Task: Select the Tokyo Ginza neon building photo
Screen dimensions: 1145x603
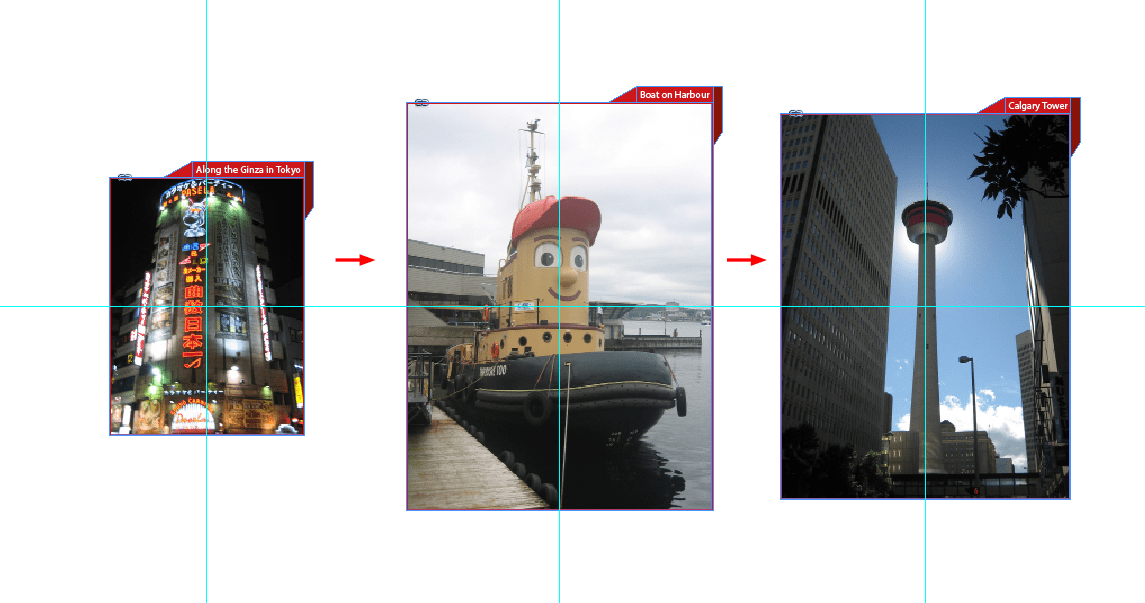Action: coord(207,306)
